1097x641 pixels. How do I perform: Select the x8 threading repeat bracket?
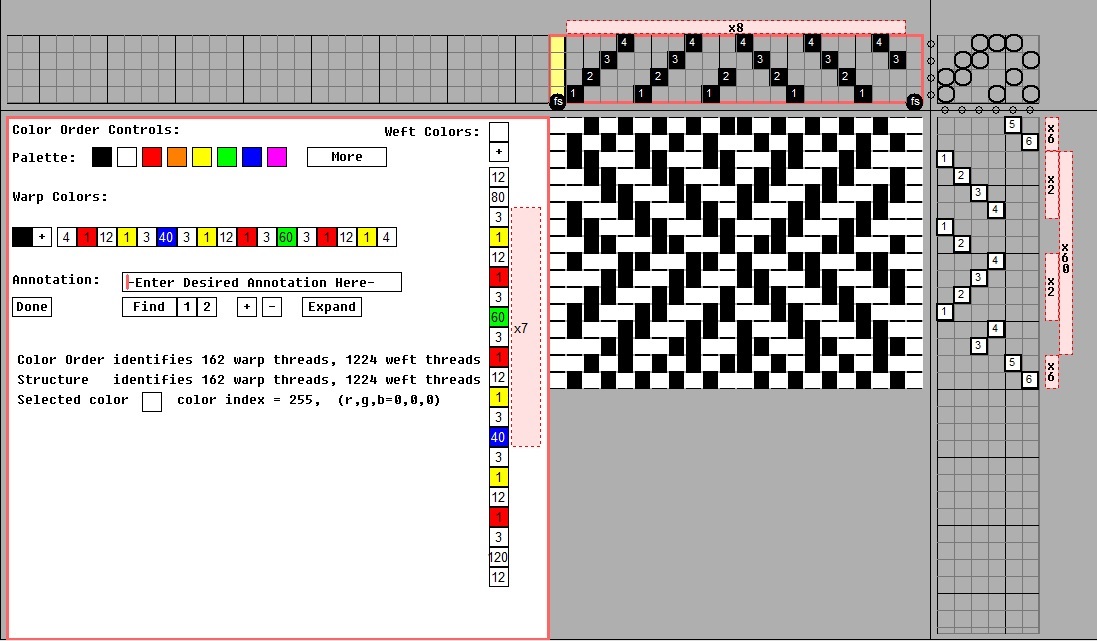(x=735, y=27)
